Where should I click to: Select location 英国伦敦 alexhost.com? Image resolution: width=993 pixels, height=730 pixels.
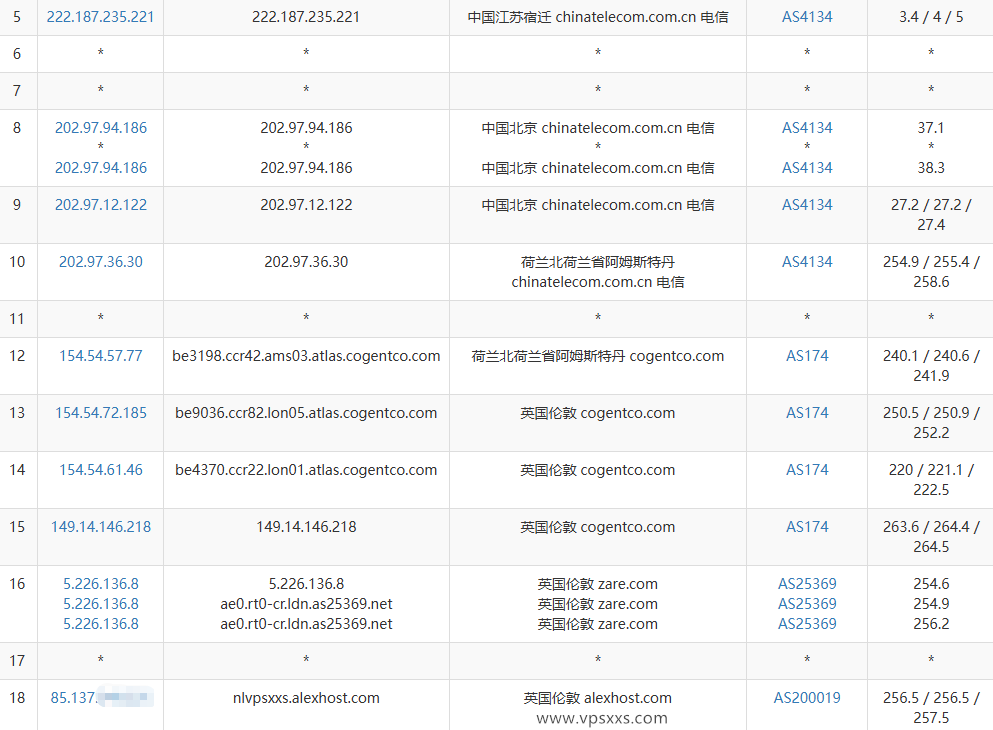[x=598, y=698]
